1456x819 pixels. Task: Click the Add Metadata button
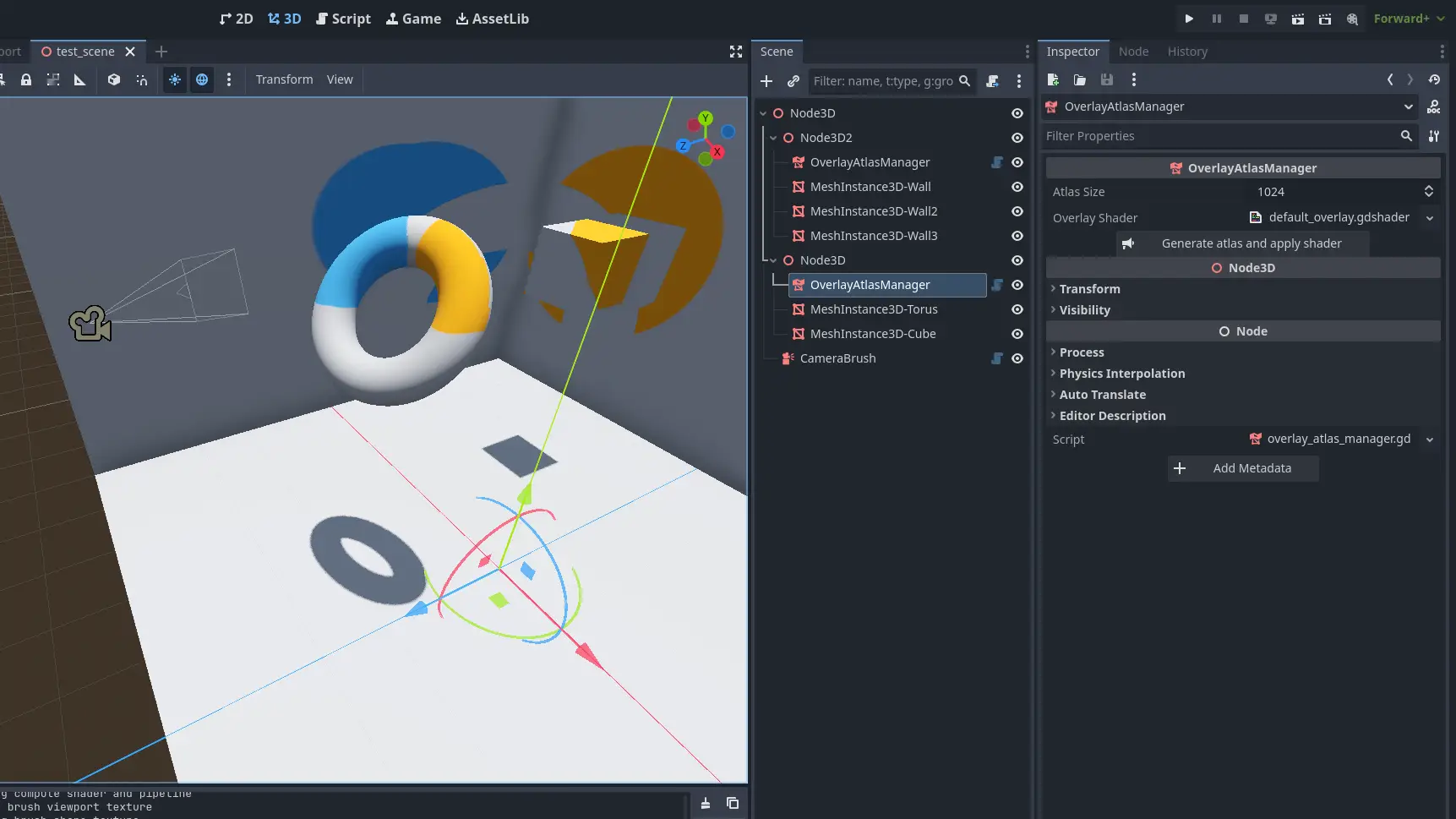pyautogui.click(x=1242, y=468)
